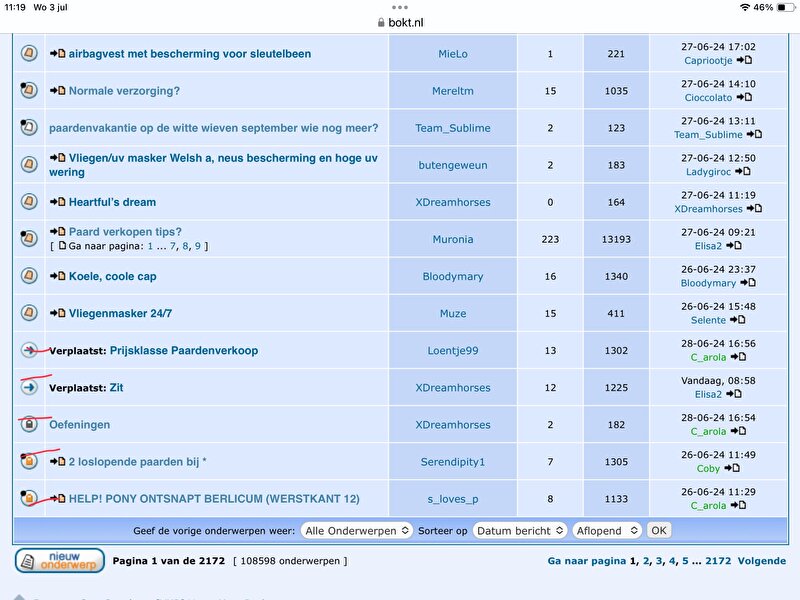The height and width of the screenshot is (600, 800).
Task: Open topic 'Paard verkopen tips?'
Action: (125, 232)
